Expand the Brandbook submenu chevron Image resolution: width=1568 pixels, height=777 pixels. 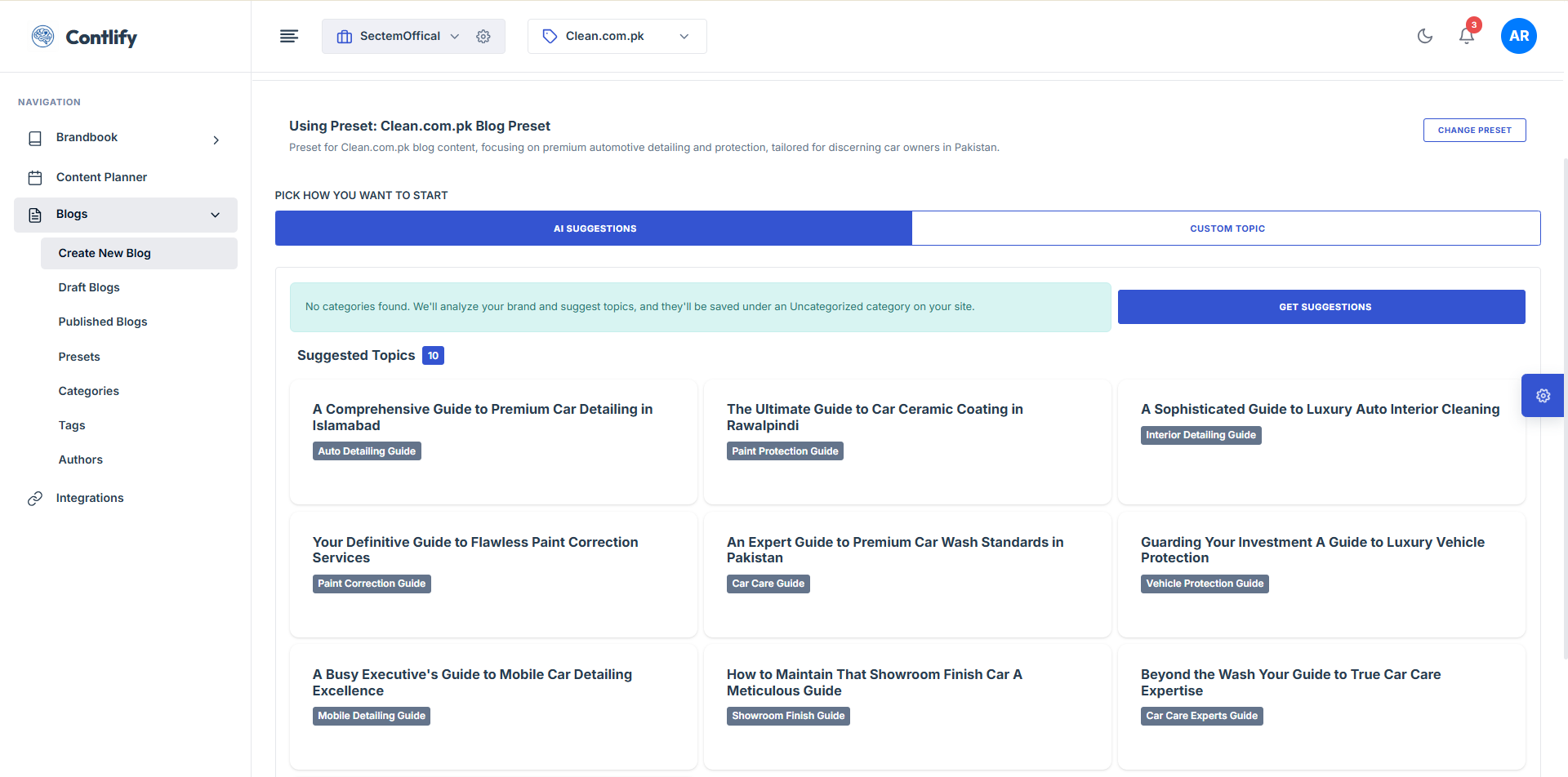click(x=216, y=140)
